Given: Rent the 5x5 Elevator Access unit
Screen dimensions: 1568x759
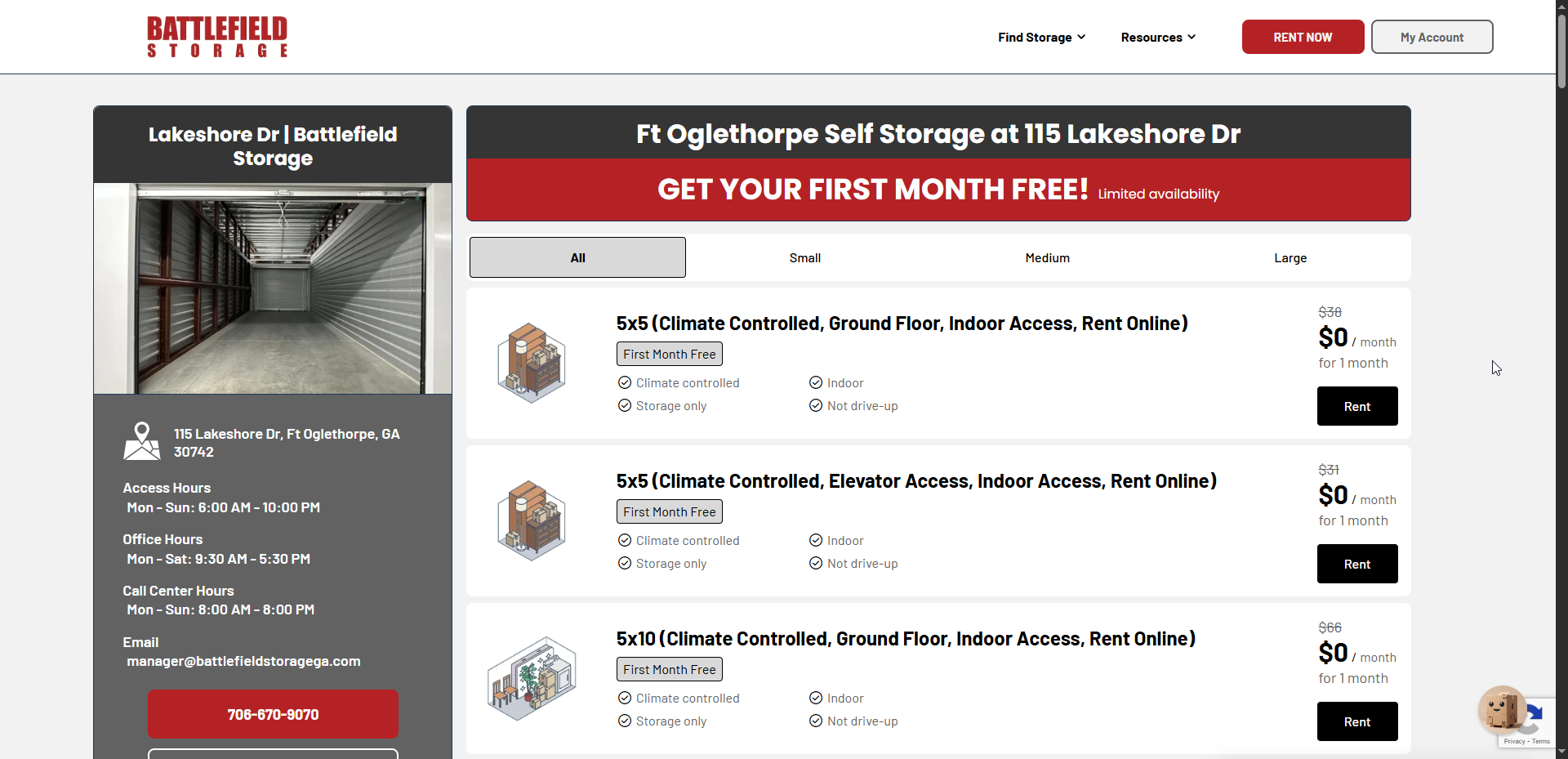Looking at the screenshot, I should 1357,564.
